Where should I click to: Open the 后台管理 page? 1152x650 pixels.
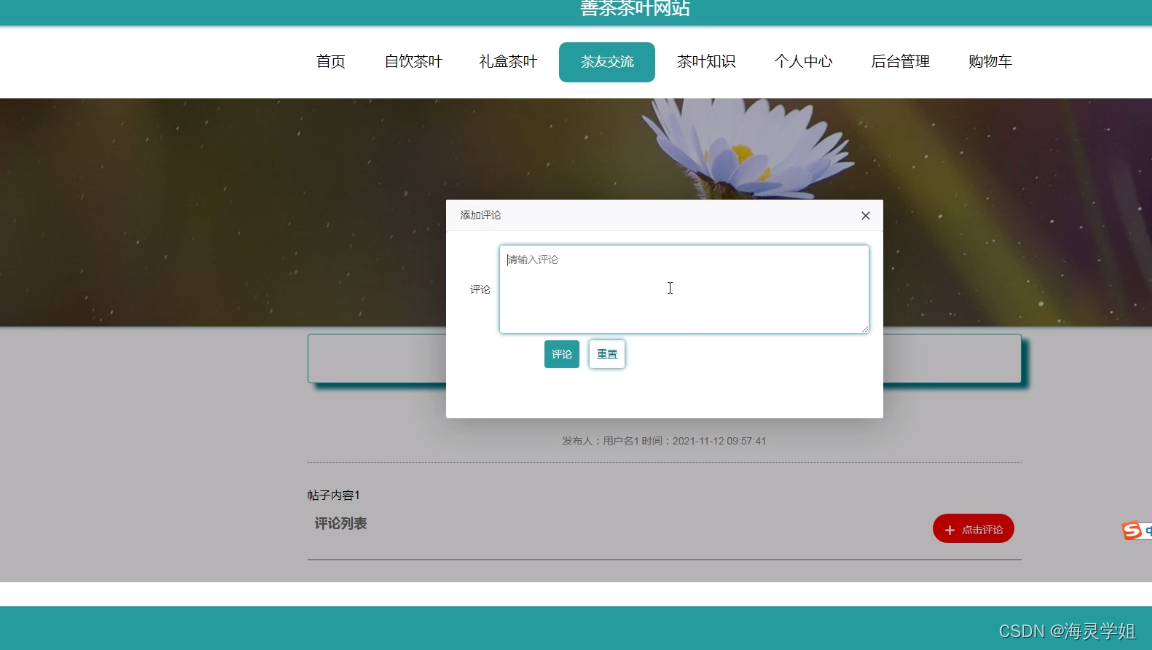(899, 61)
